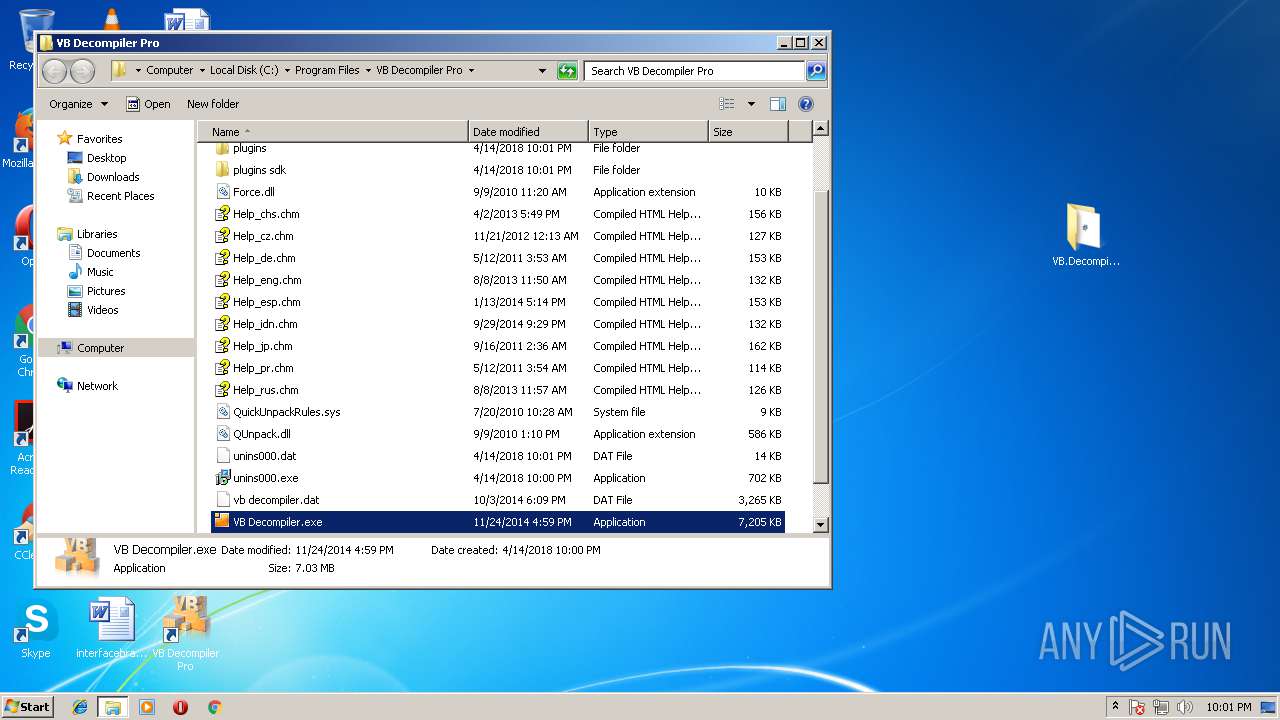Select Documents library
This screenshot has height=720, width=1280.
coord(104,253)
